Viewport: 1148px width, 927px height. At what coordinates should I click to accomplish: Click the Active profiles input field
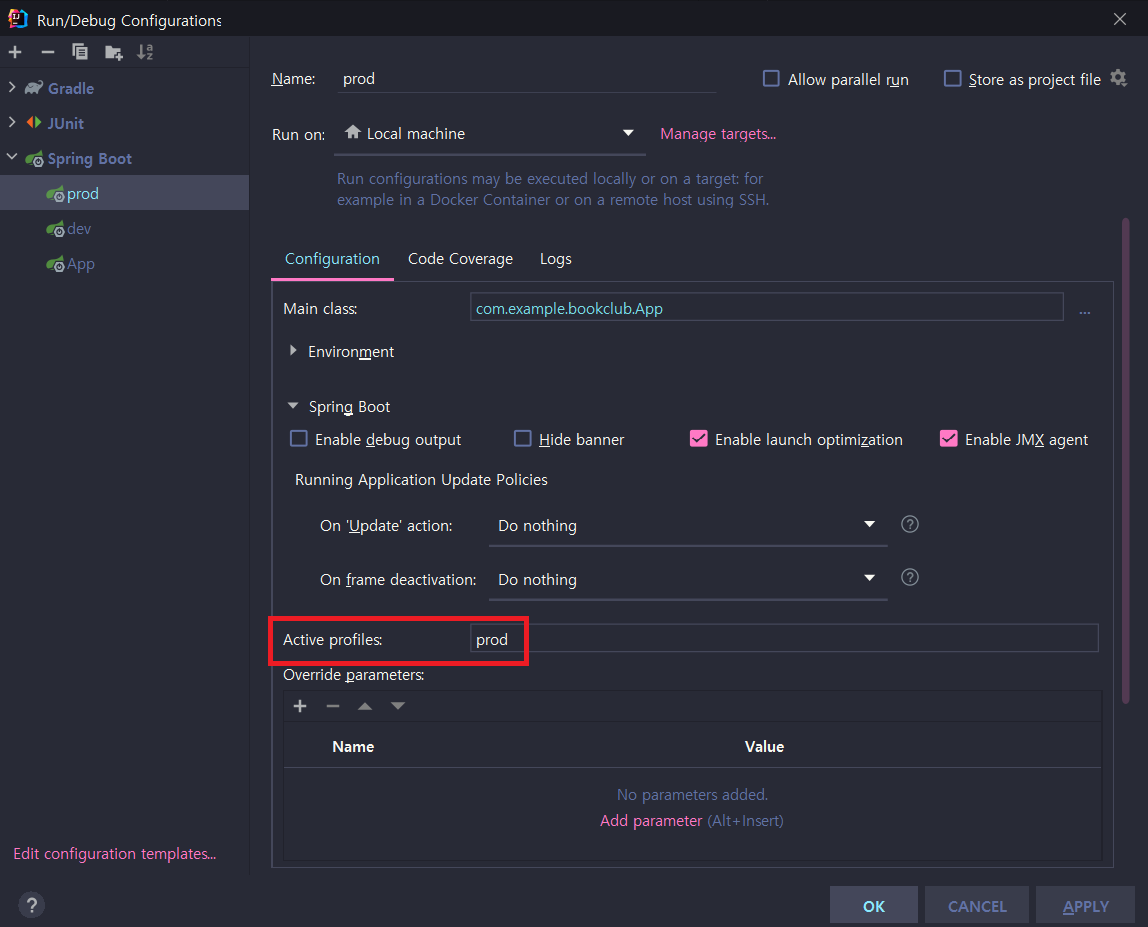784,638
